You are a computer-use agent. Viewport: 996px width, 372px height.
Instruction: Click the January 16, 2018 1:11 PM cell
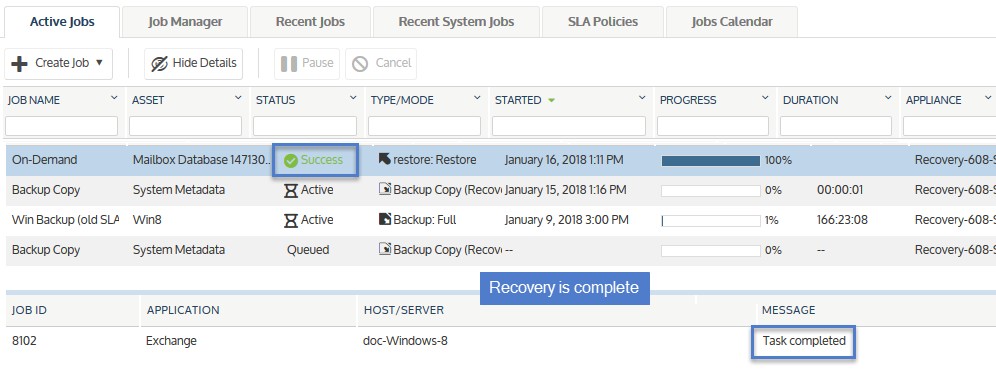tap(564, 160)
